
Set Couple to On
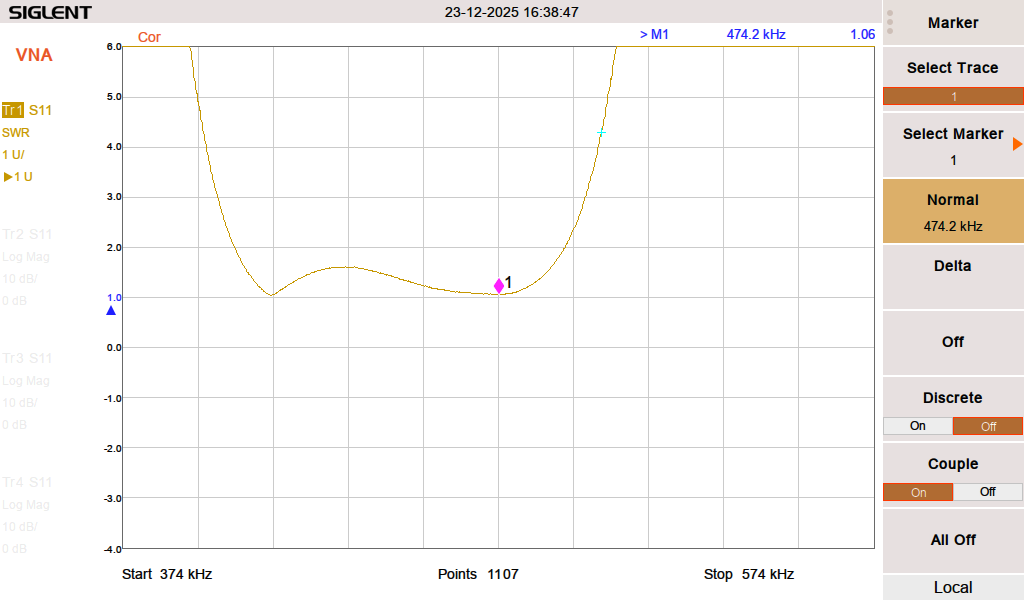pos(917,492)
